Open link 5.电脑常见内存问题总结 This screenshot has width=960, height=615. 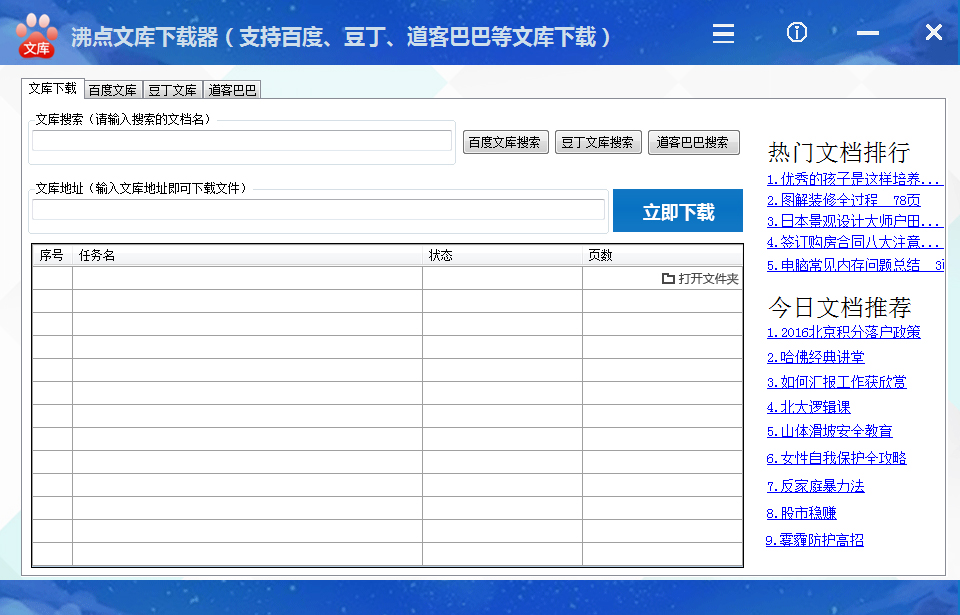pos(855,265)
